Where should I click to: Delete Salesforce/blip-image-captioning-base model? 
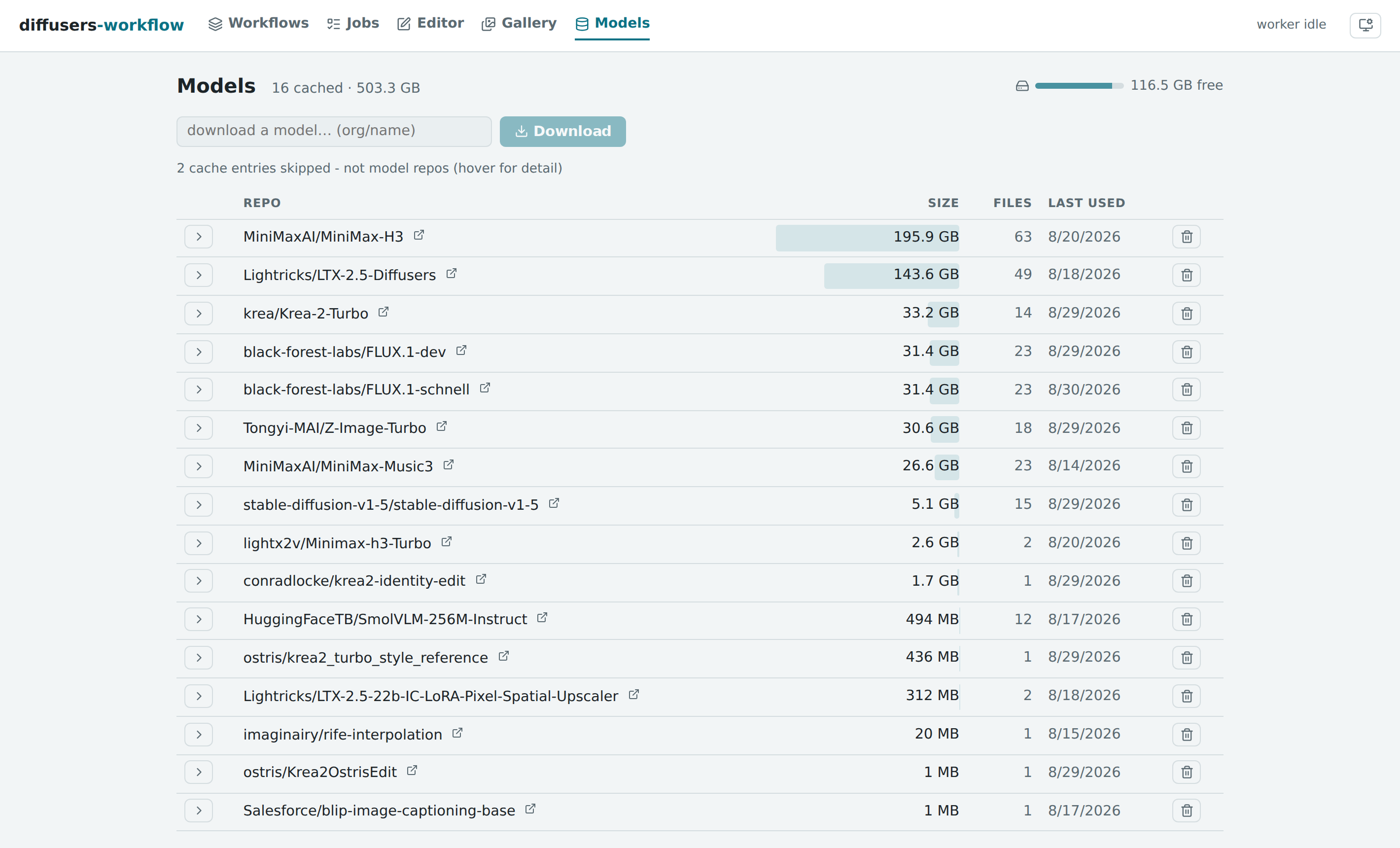tap(1187, 811)
